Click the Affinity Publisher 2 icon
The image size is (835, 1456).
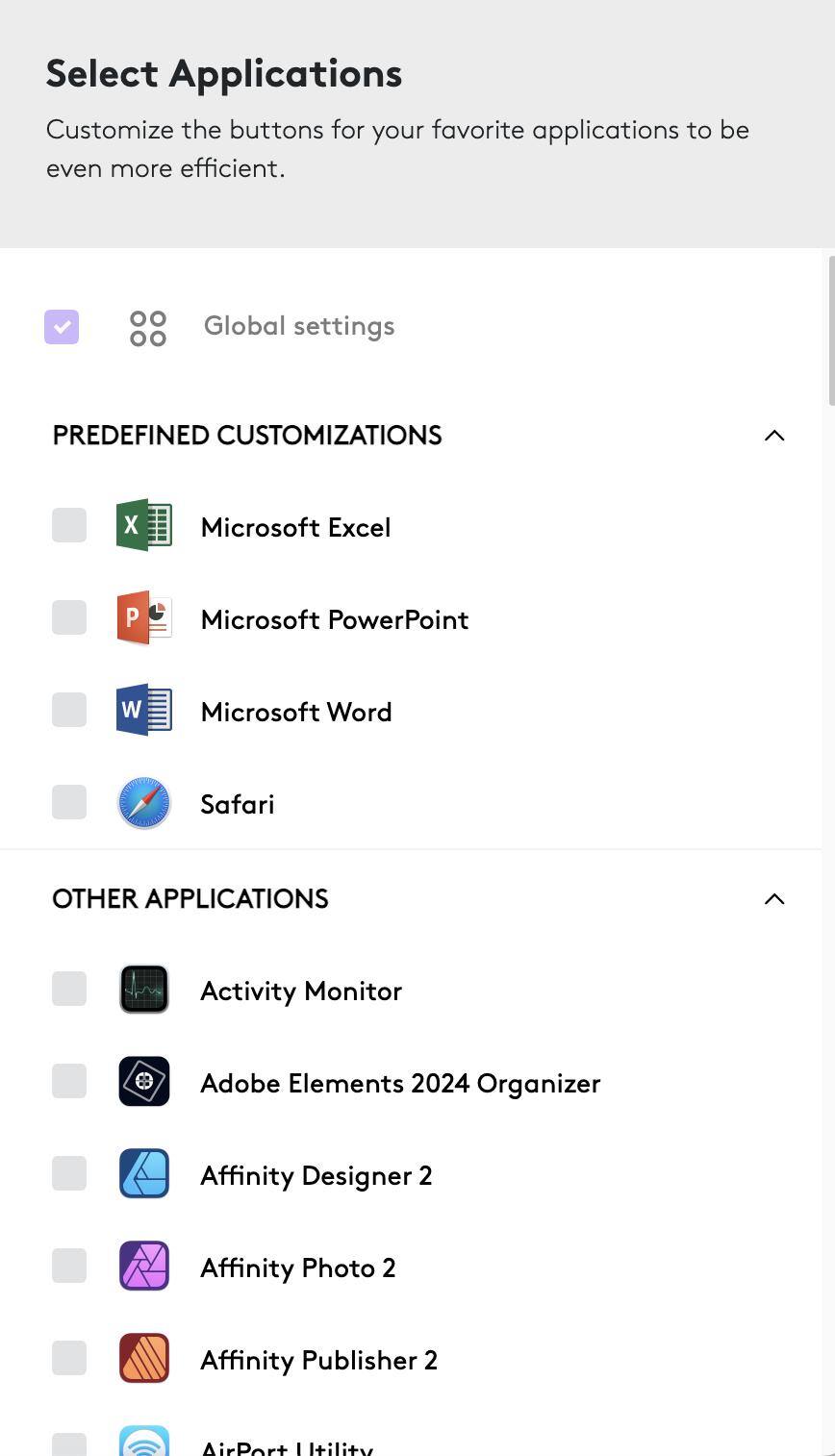click(144, 1358)
